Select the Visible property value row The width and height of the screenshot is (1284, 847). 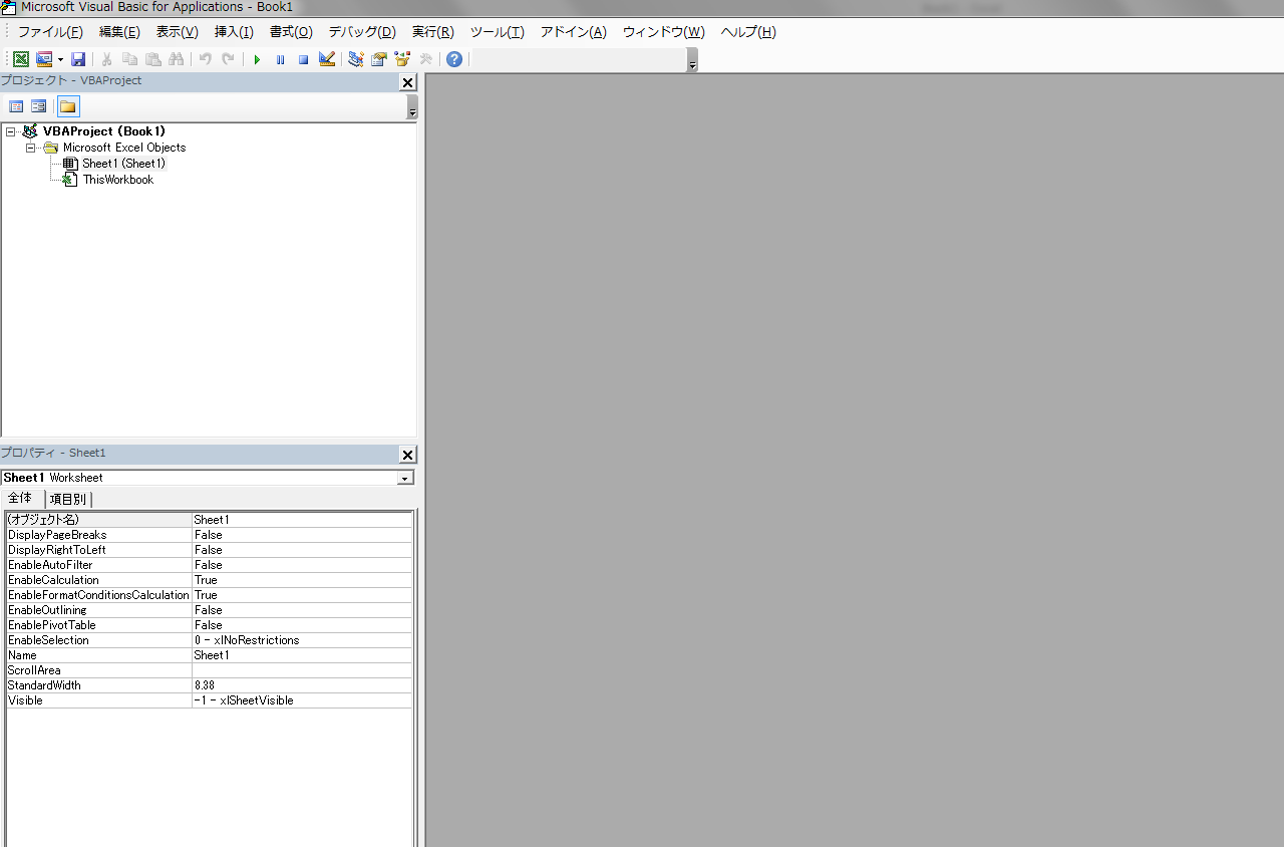[x=300, y=700]
